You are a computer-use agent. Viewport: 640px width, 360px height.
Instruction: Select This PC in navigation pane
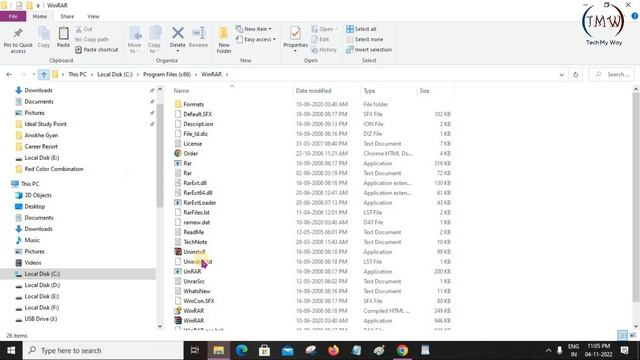(30, 184)
